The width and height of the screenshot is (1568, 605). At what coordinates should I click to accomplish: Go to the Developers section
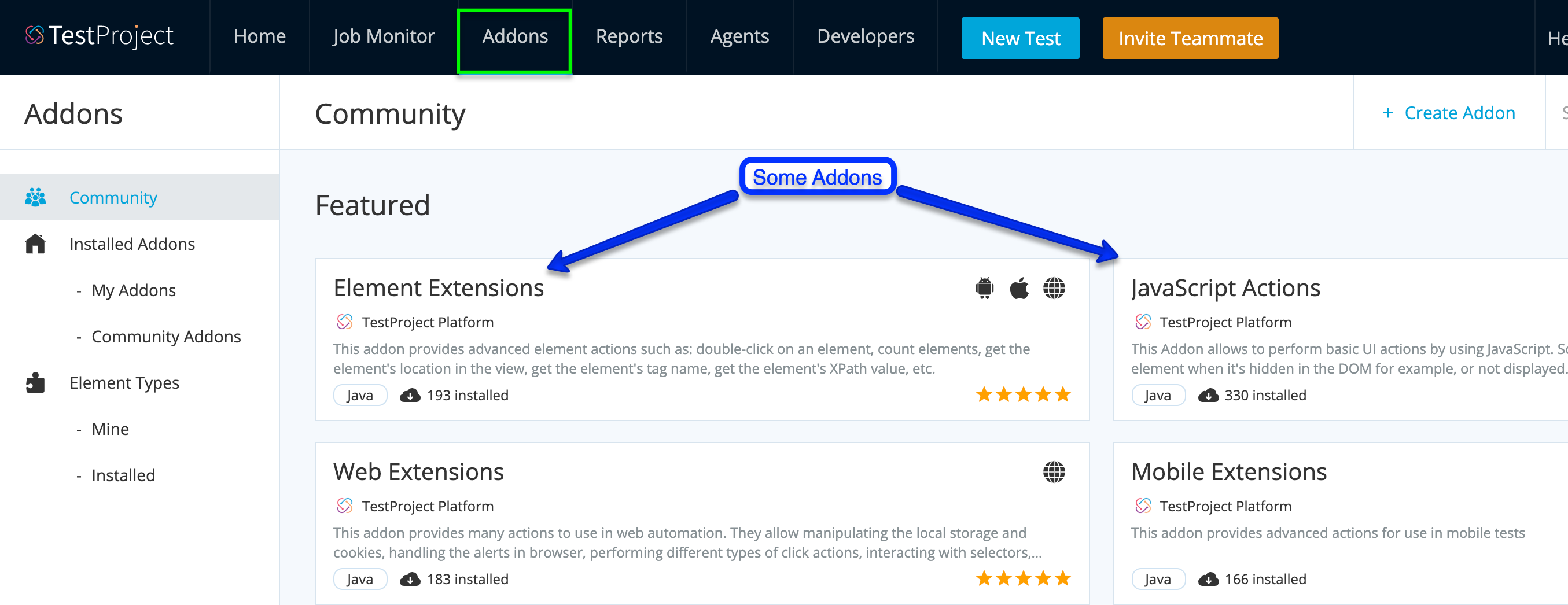(865, 36)
